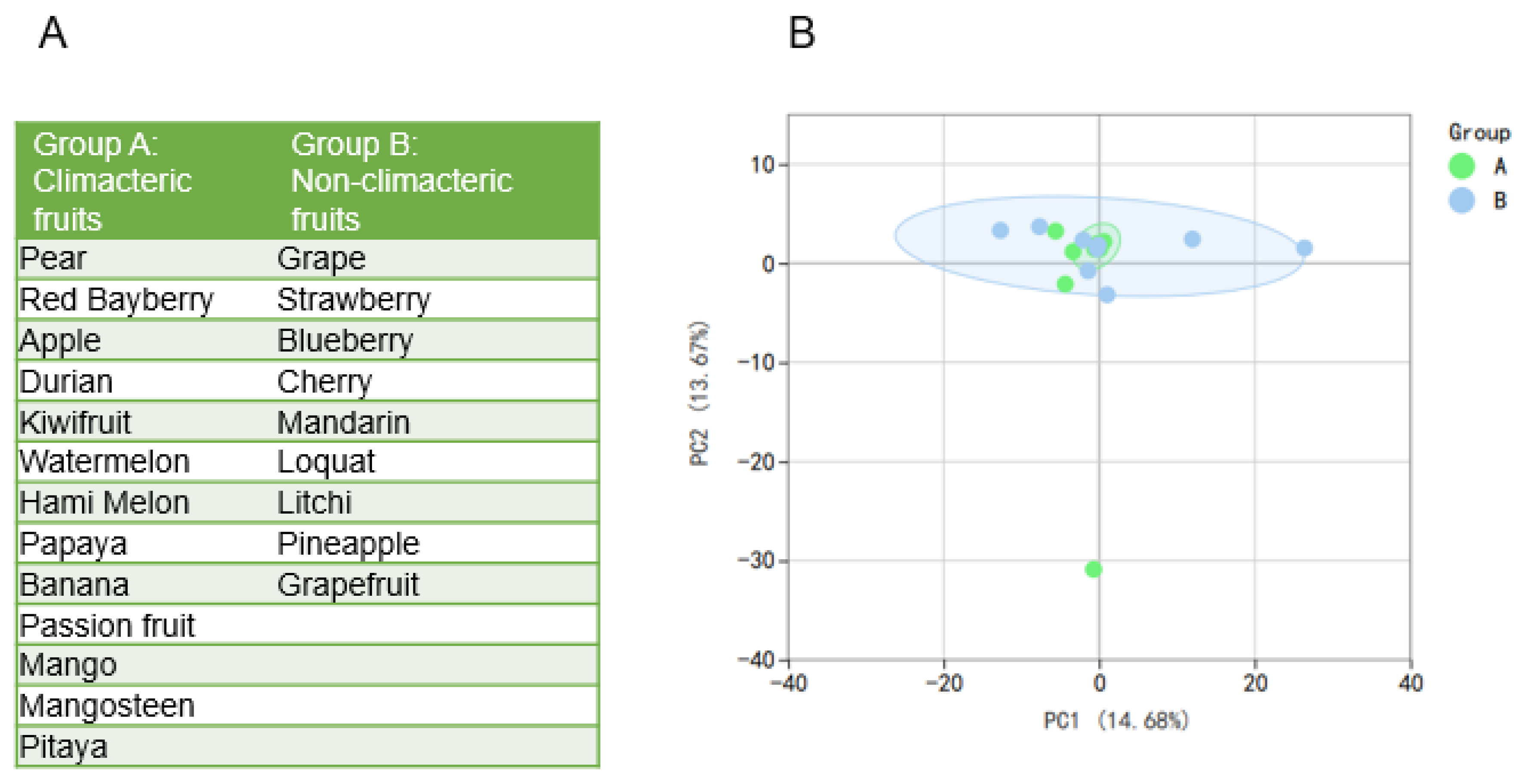Click the 'Group A: Climacteric fruits' table header
The image size is (1524, 784).
click(x=112, y=181)
